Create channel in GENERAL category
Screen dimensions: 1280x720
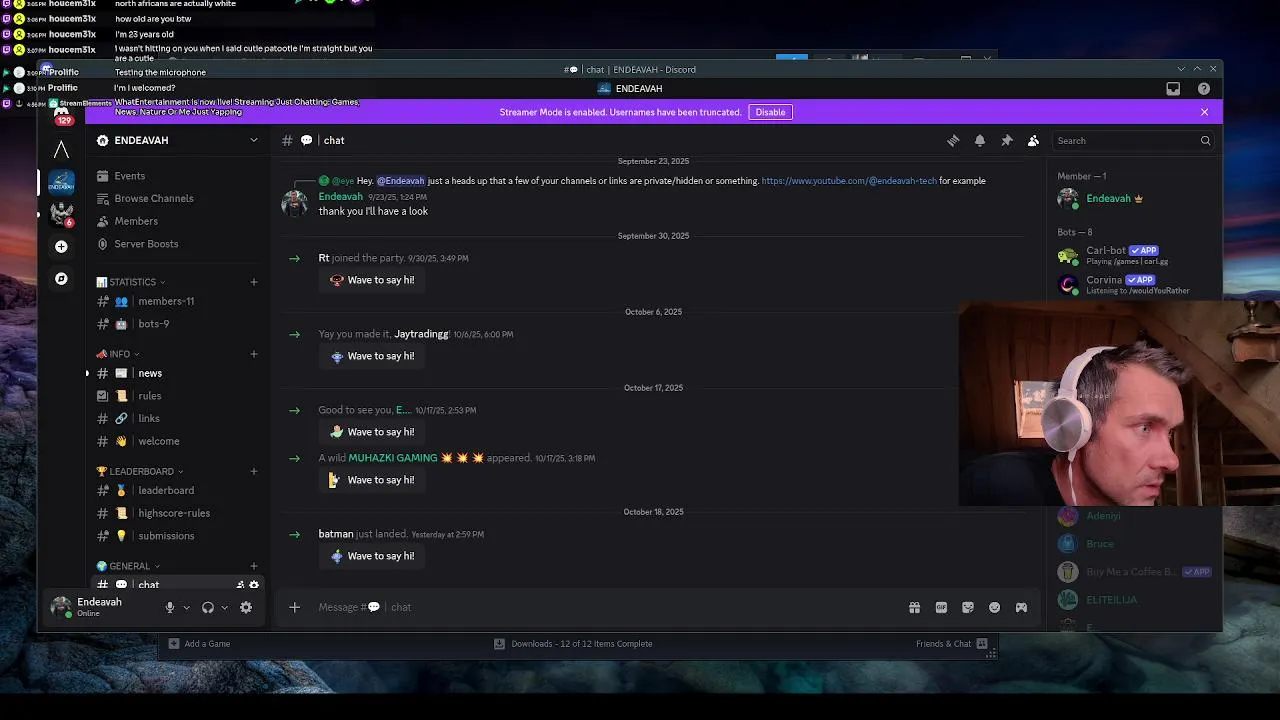[x=254, y=566]
